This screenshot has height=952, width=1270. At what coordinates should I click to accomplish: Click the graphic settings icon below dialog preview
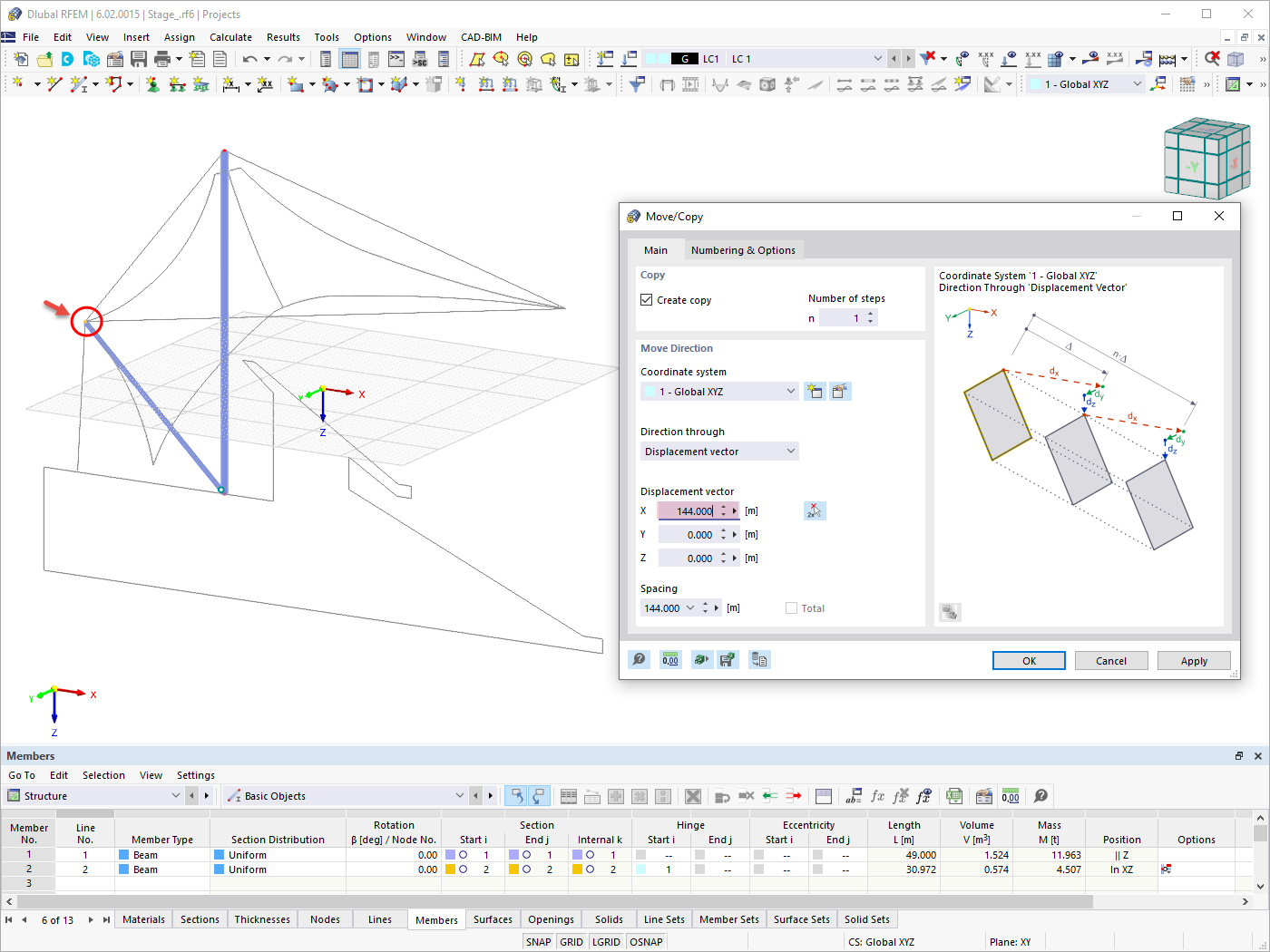950,612
